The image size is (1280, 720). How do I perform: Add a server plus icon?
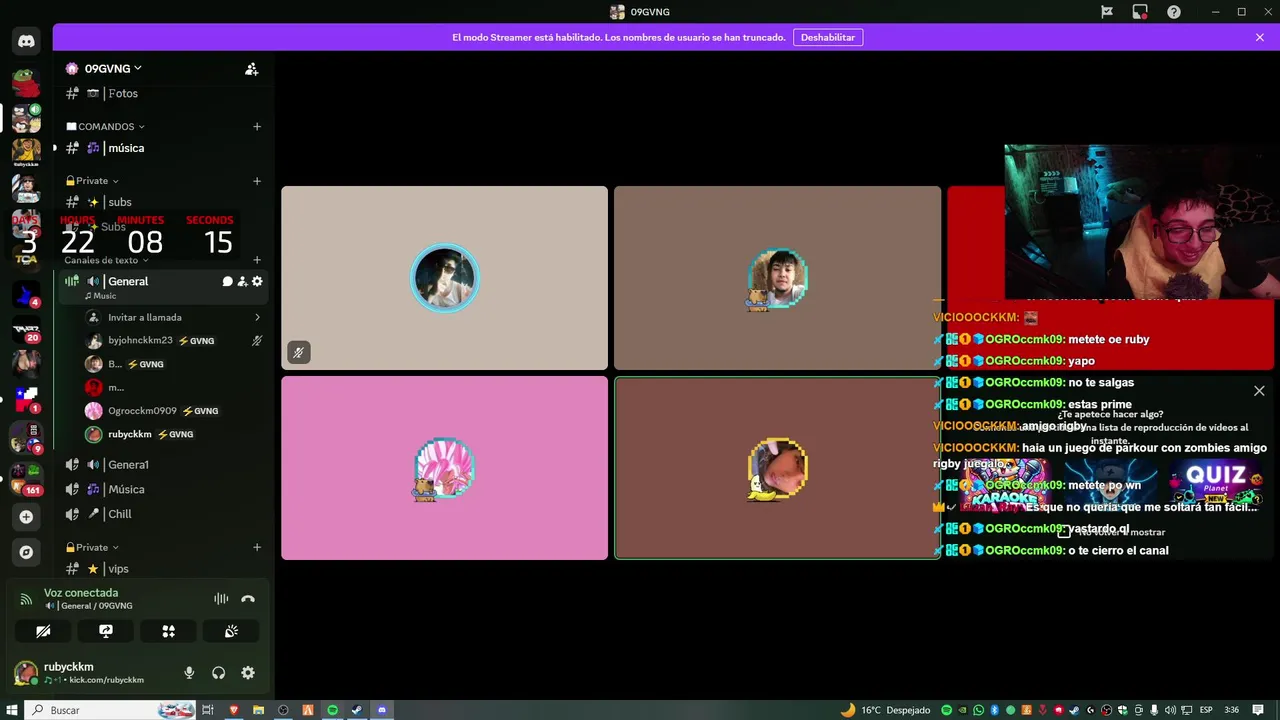[26, 517]
